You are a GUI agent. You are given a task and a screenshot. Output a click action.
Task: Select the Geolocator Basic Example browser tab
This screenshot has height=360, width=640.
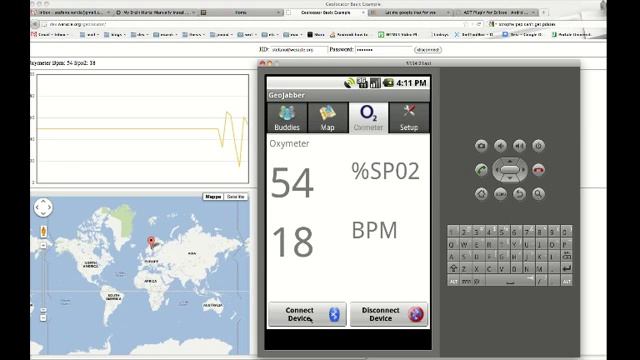pyautogui.click(x=325, y=13)
